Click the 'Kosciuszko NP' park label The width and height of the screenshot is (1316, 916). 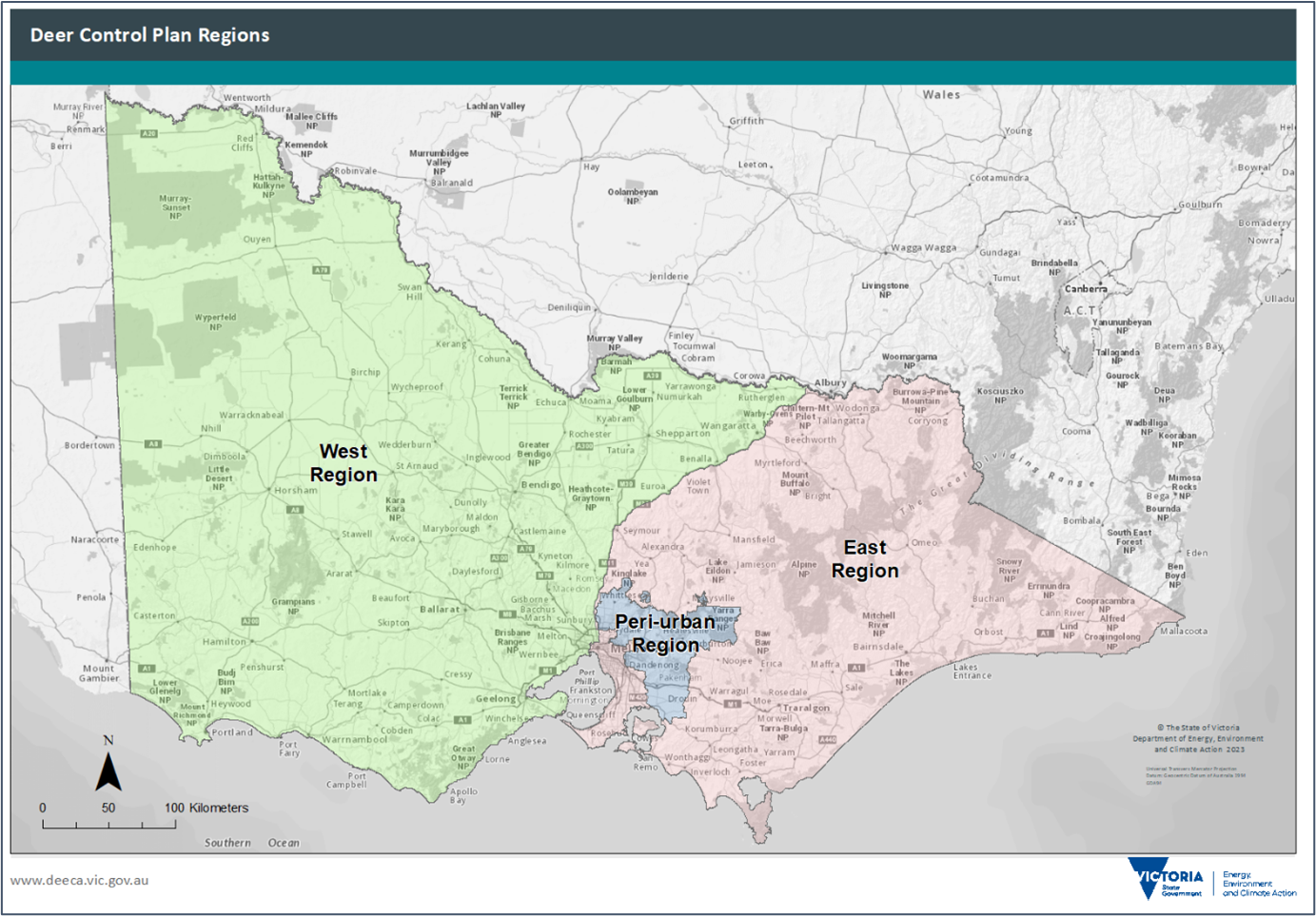(x=1000, y=396)
